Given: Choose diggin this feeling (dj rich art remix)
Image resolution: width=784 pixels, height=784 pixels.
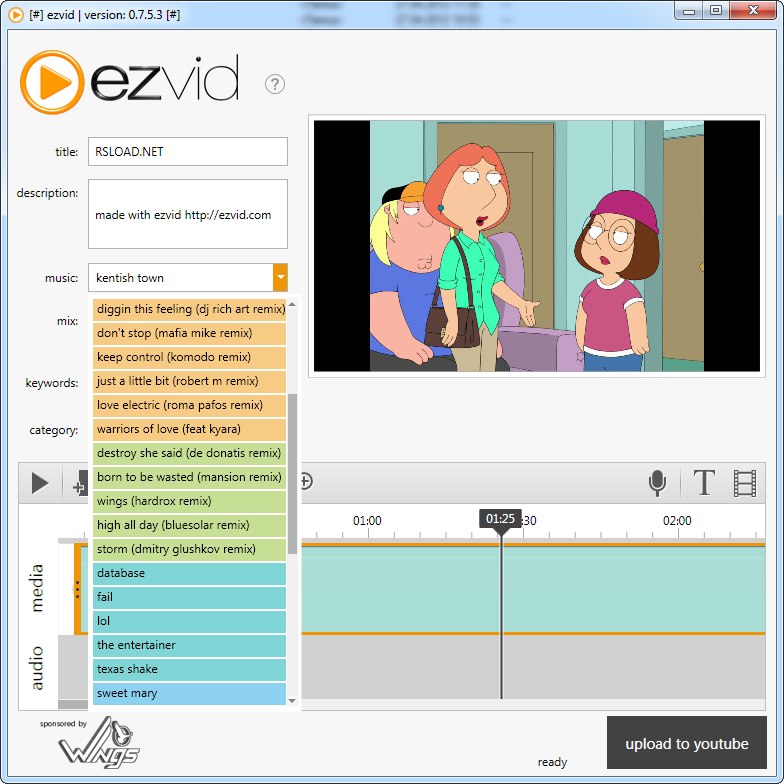Looking at the screenshot, I should coord(190,309).
